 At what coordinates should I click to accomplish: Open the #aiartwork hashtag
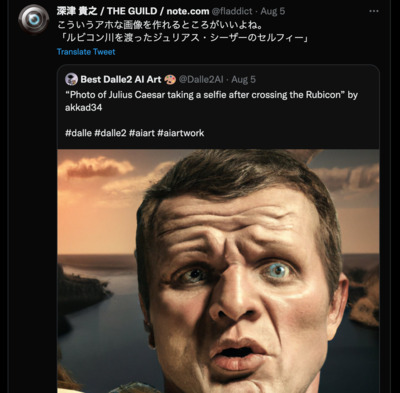point(181,133)
